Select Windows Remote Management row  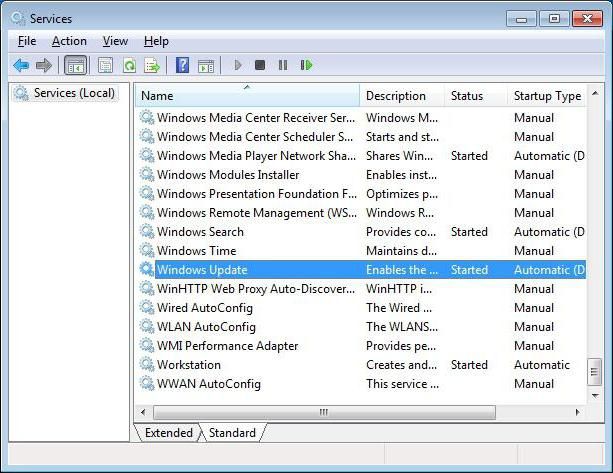click(362, 212)
